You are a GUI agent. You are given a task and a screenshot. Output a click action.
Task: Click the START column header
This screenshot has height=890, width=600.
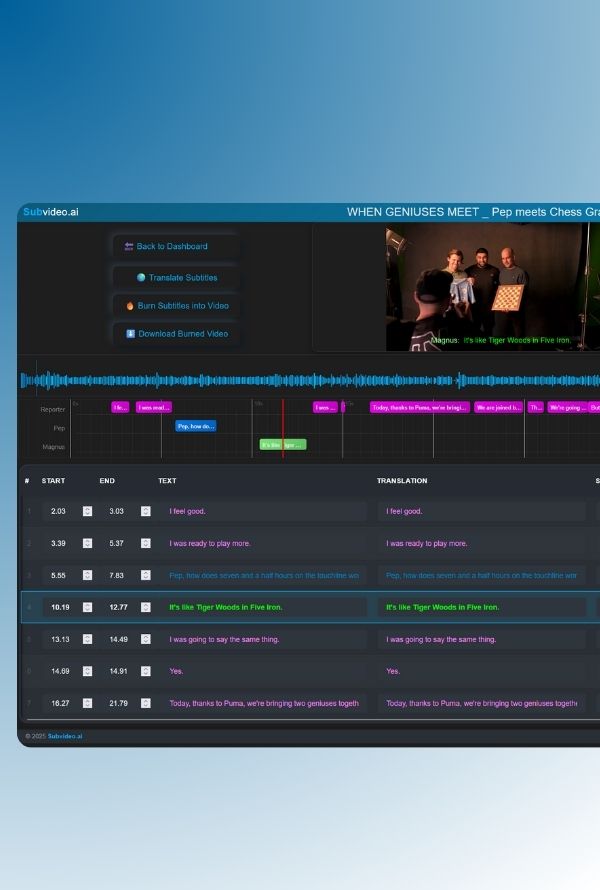53,481
